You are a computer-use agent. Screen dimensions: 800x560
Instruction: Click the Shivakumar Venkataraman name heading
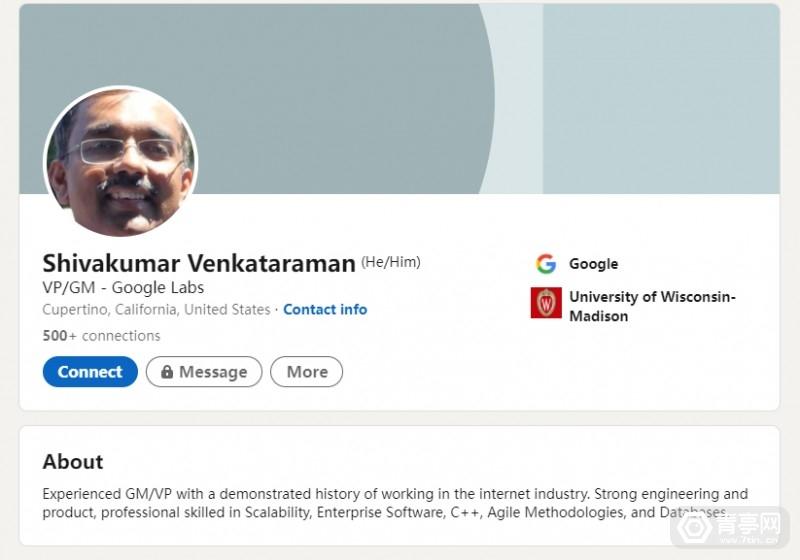click(x=199, y=264)
